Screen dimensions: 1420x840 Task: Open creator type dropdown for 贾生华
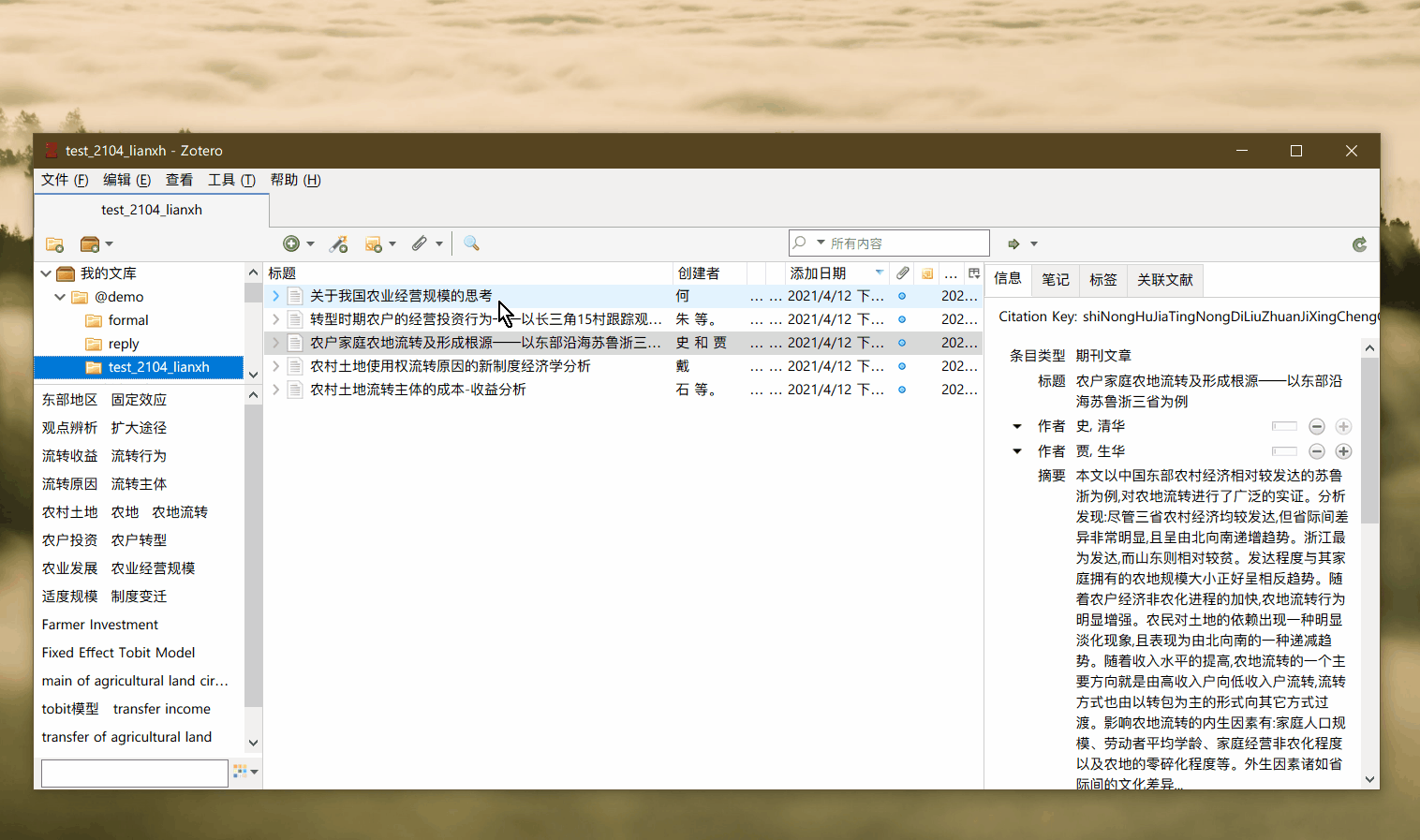[1017, 451]
